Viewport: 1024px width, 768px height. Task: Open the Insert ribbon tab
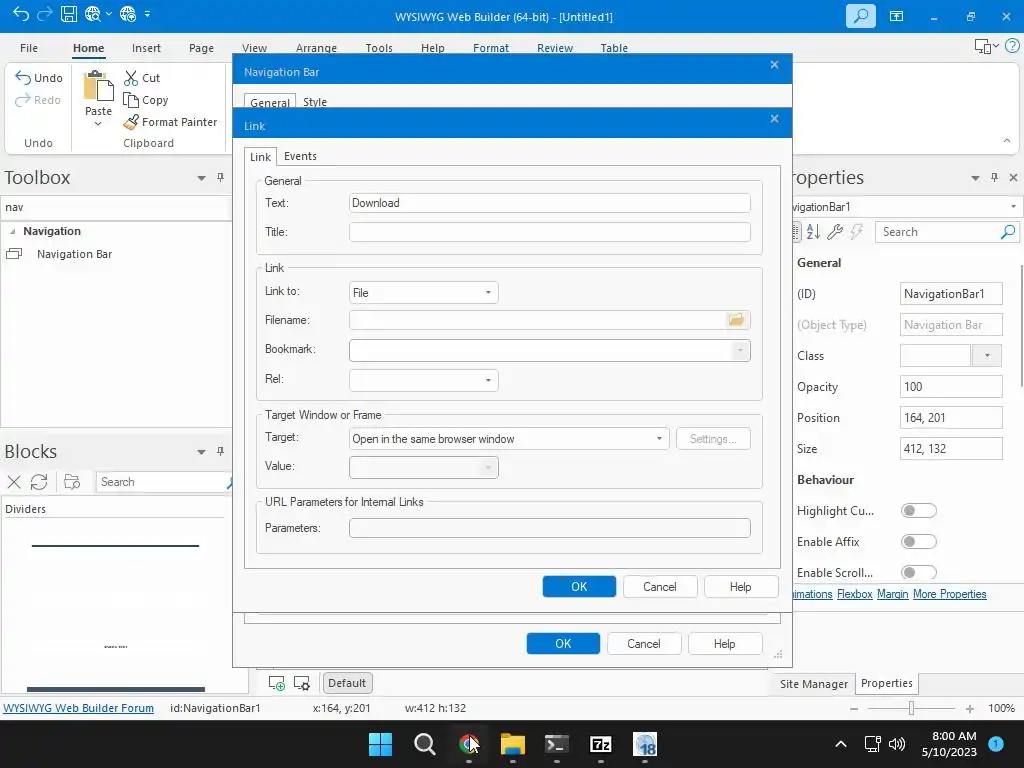(x=146, y=48)
